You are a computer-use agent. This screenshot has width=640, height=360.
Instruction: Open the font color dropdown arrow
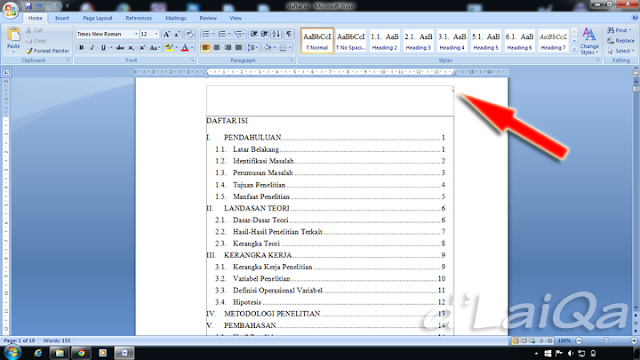coord(192,48)
